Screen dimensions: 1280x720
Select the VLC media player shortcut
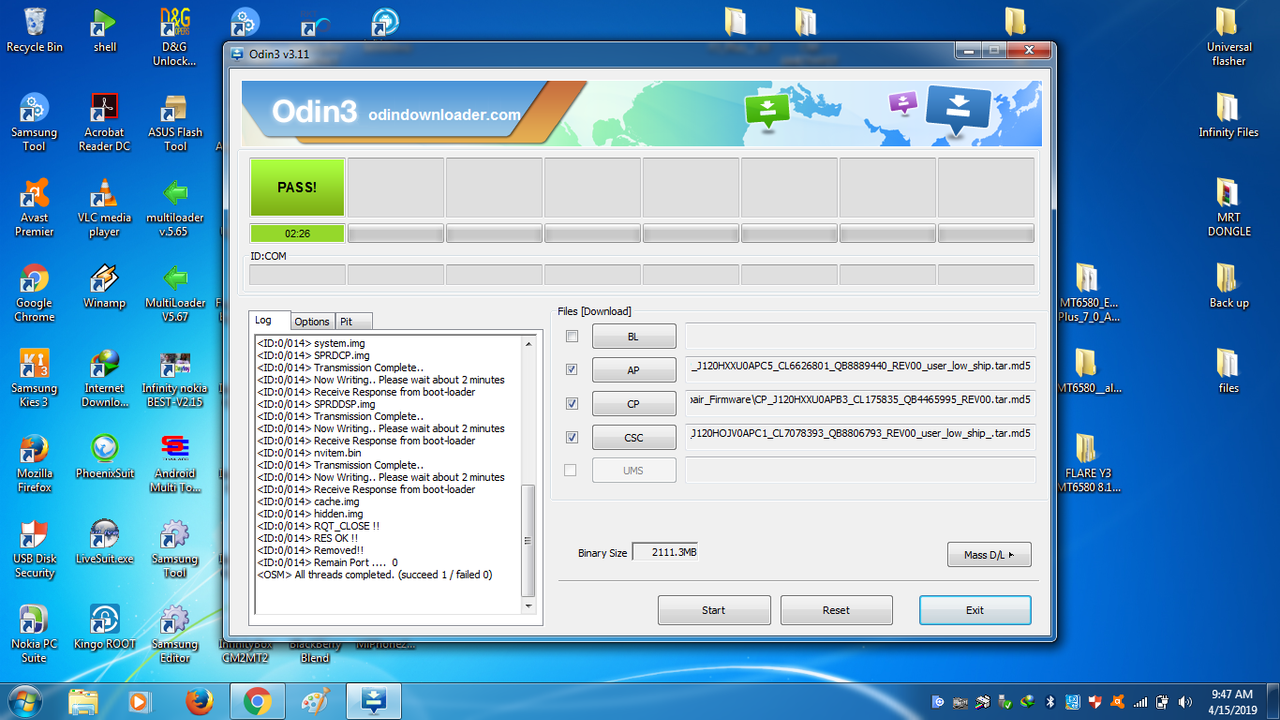(x=104, y=207)
